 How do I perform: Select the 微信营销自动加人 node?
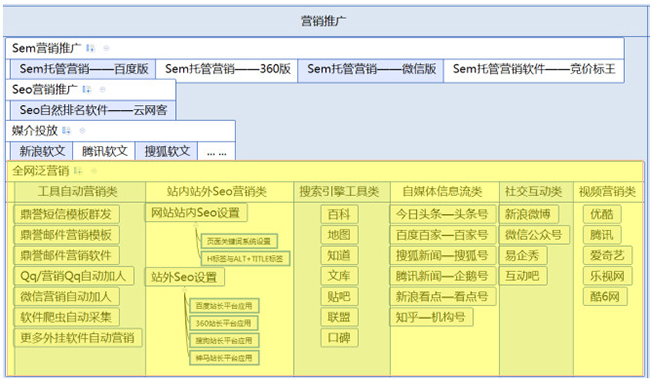coord(66,297)
